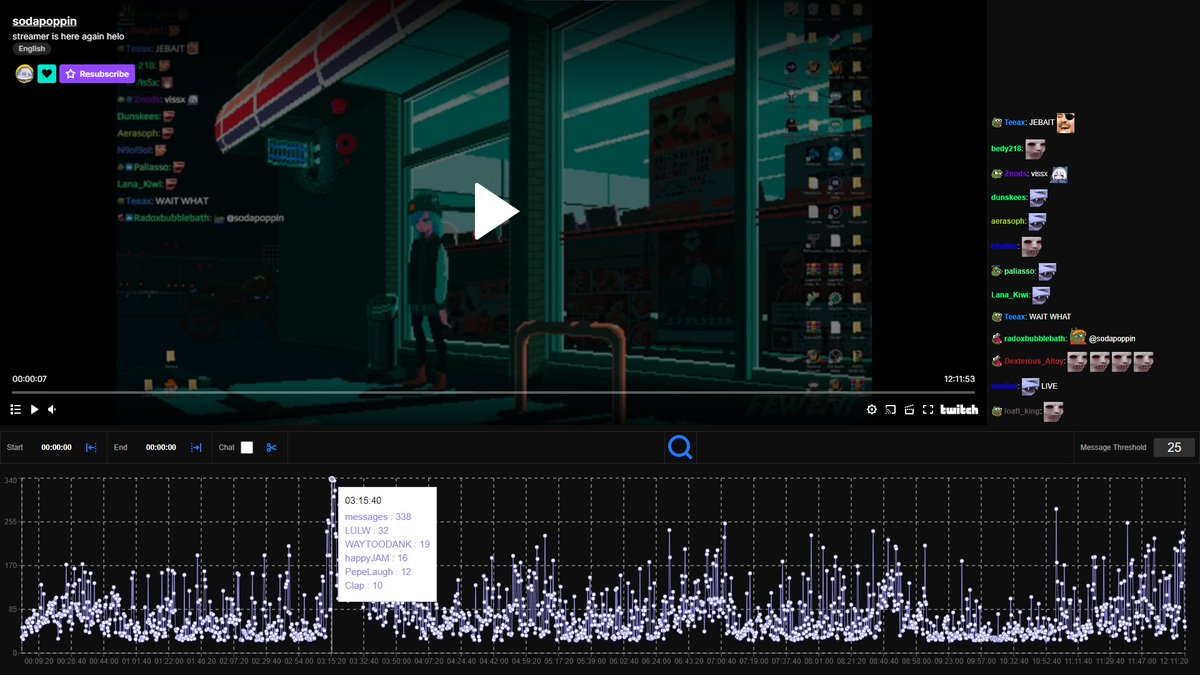Click chat username Znods
Image resolution: width=1200 pixels, height=675 pixels.
coord(1016,174)
